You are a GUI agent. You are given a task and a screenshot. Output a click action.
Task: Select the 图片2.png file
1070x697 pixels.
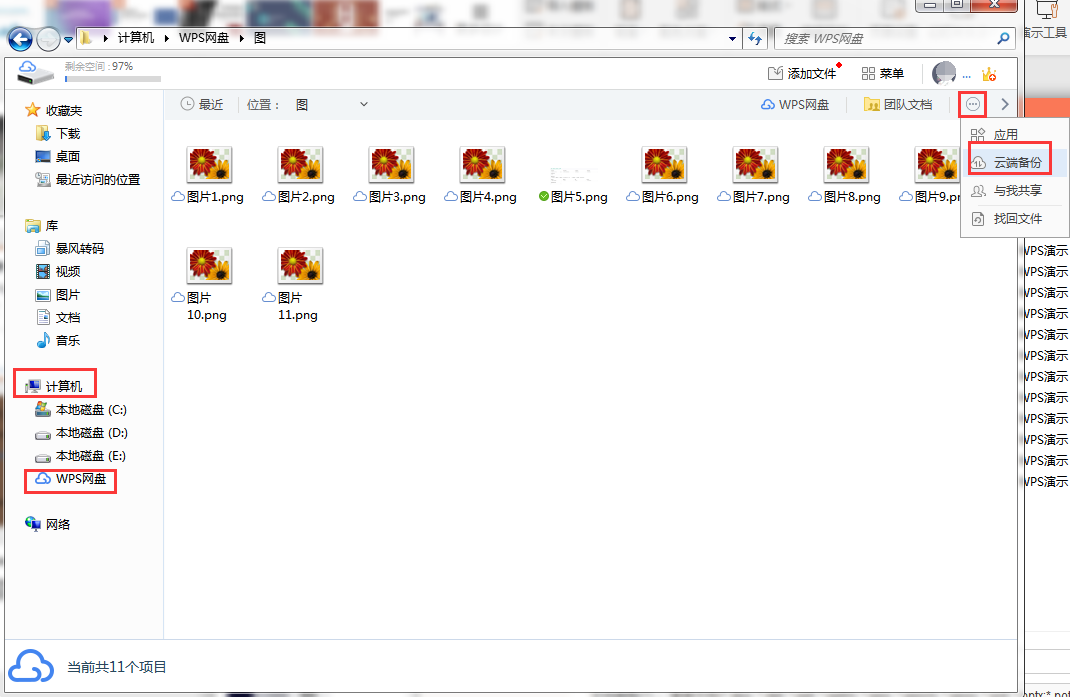click(x=300, y=175)
